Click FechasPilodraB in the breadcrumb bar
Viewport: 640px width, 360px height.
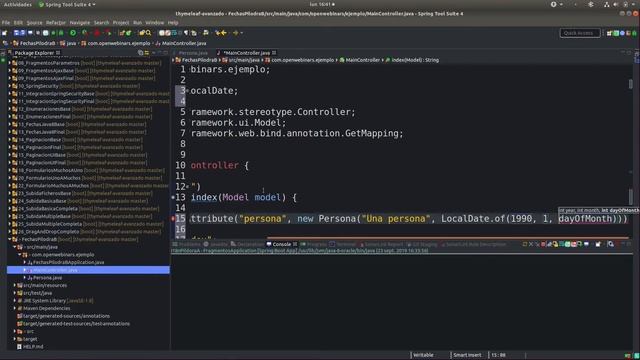pyautogui.click(x=38, y=43)
